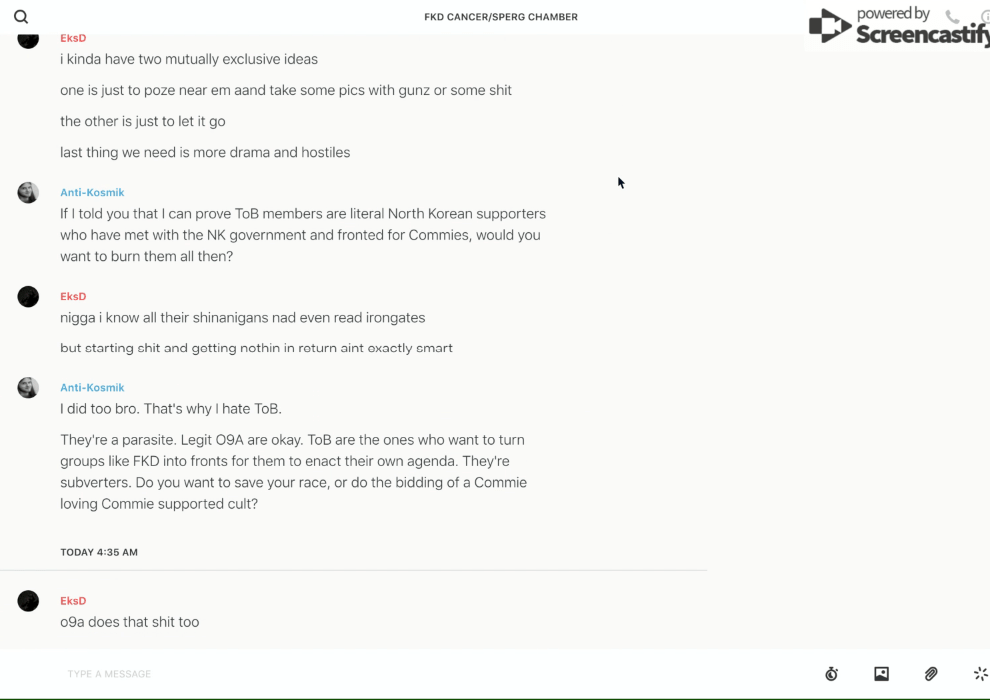Open the conversation search magnifier
The height and width of the screenshot is (700, 990).
(21, 17)
